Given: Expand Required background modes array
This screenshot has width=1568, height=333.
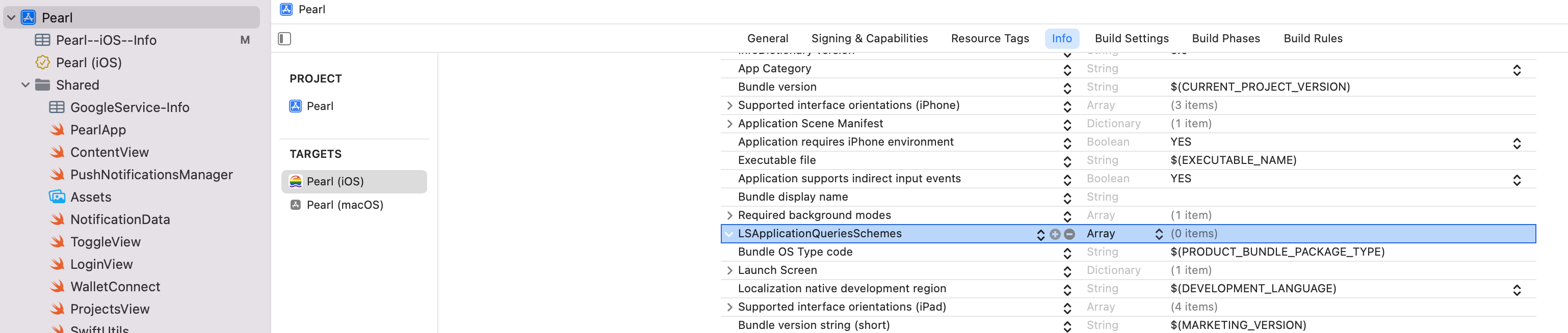Looking at the screenshot, I should pyautogui.click(x=729, y=216).
